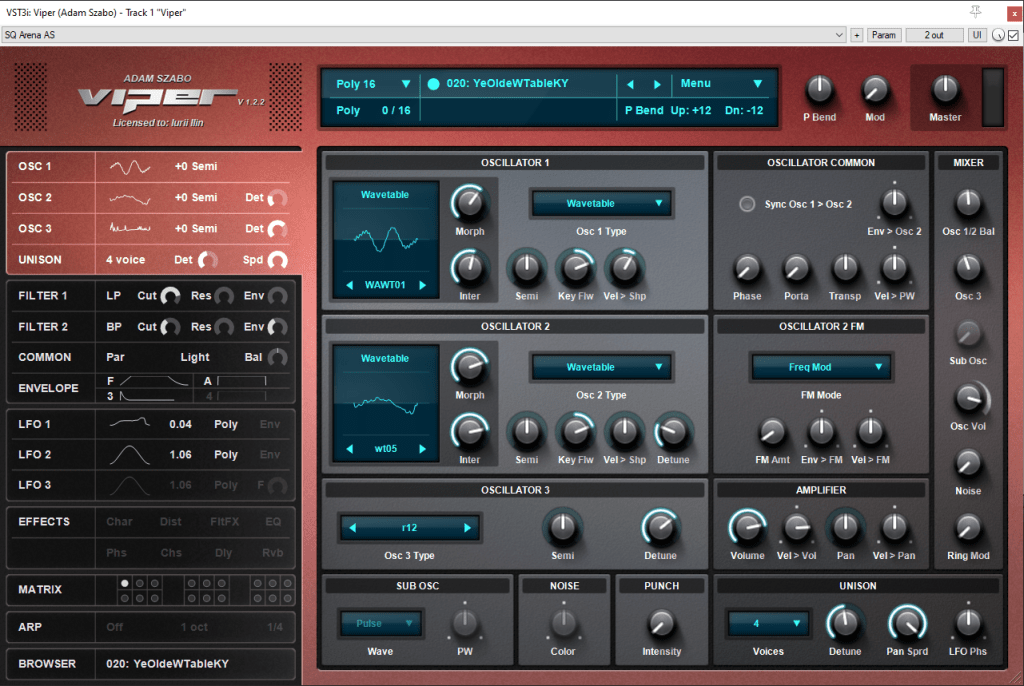Click the Master volume knob
This screenshot has width=1024, height=686.
click(x=945, y=89)
